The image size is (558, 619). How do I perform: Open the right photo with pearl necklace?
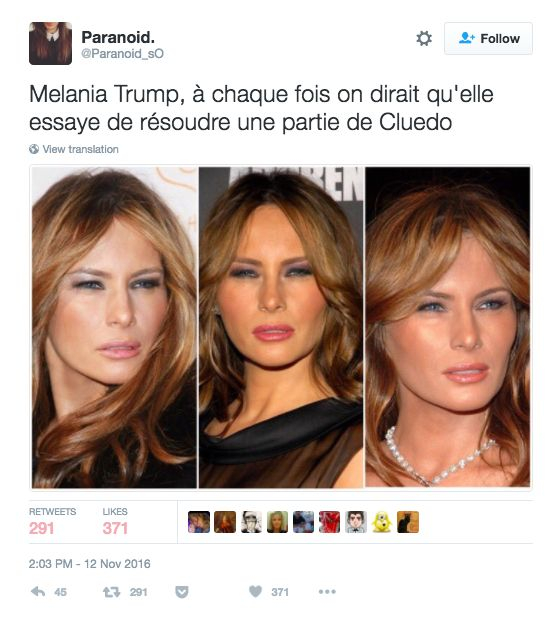click(x=447, y=327)
